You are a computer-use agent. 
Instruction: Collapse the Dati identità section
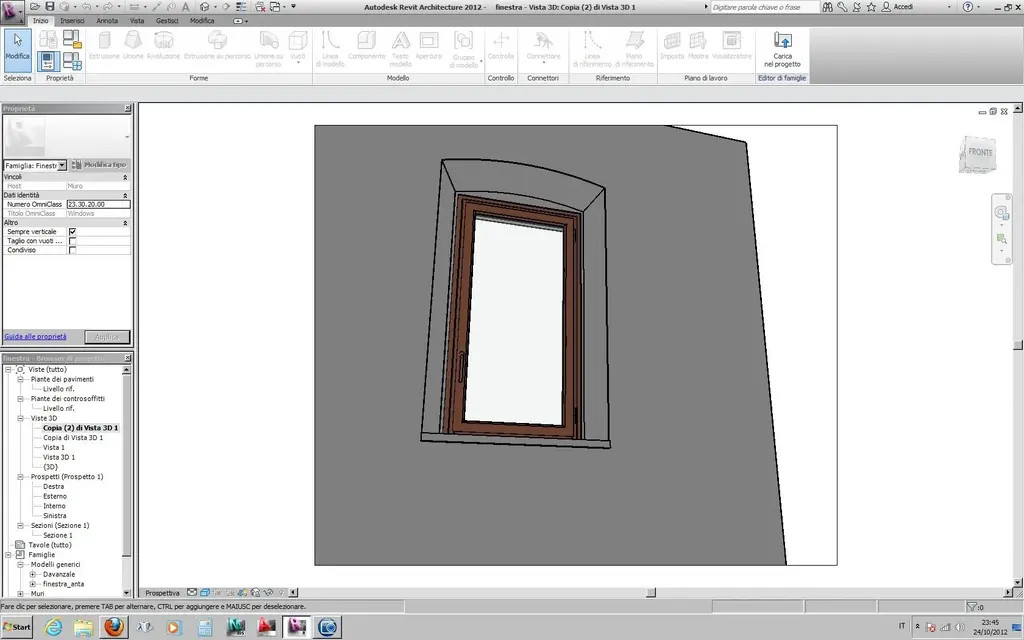point(125,195)
